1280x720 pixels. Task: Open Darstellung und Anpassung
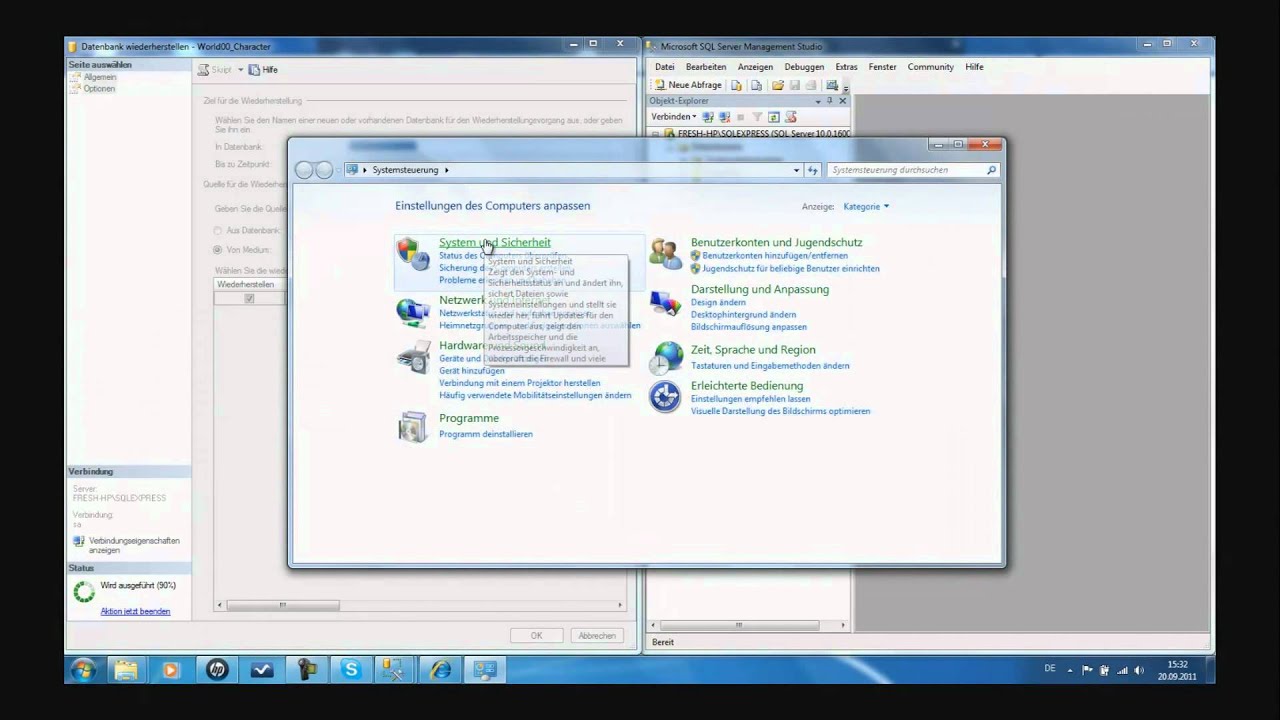[x=760, y=289]
